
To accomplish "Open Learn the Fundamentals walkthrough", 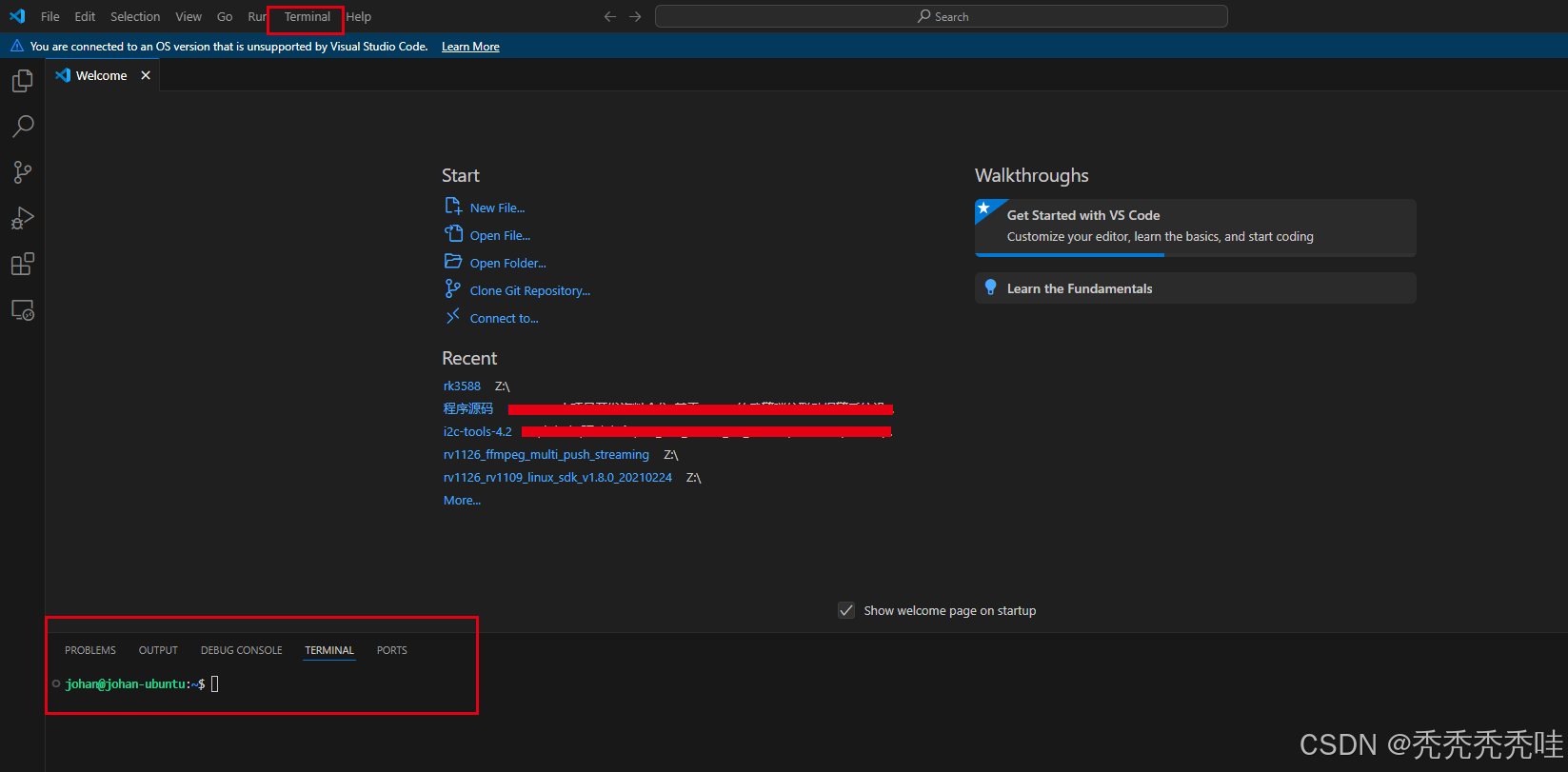I will click(x=1195, y=287).
